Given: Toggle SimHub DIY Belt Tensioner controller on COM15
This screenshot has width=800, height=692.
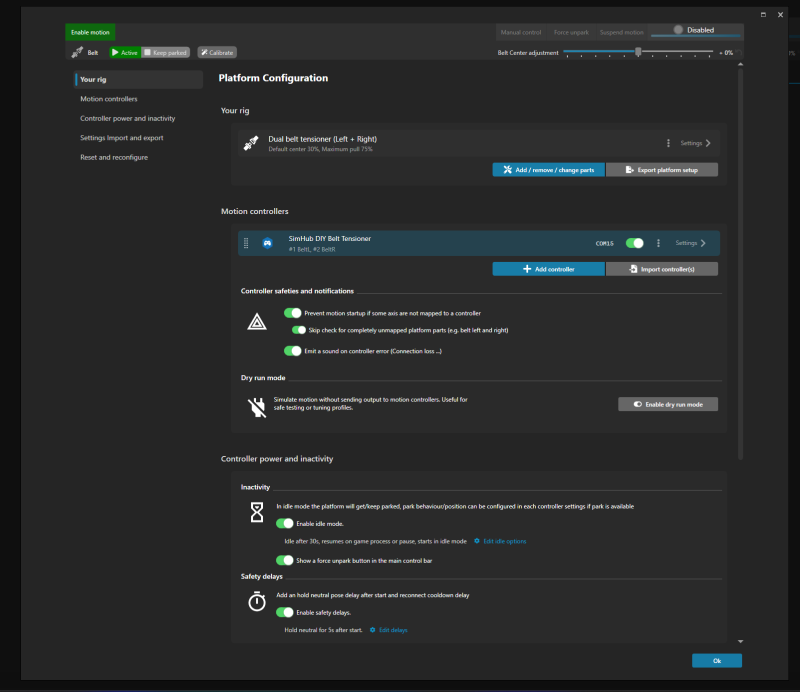Looking at the screenshot, I should tap(635, 243).
